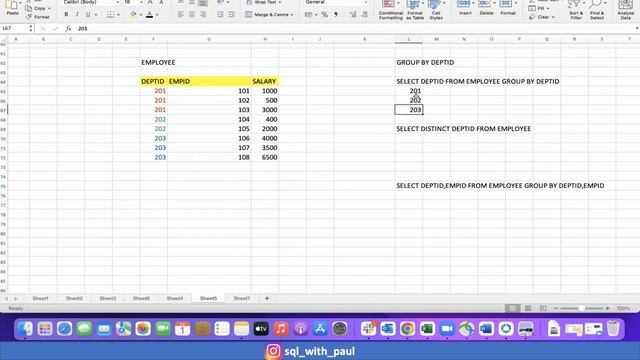Apply the Font Color swatch
640x360 pixels.
click(149, 15)
